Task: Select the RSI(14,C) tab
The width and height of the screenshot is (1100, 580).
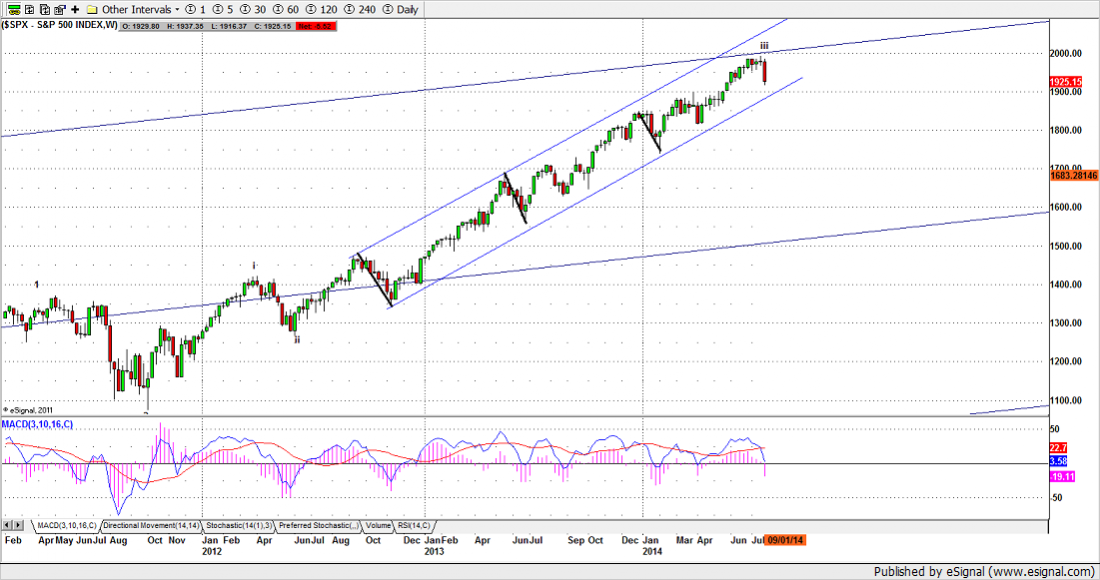Action: pos(413,525)
